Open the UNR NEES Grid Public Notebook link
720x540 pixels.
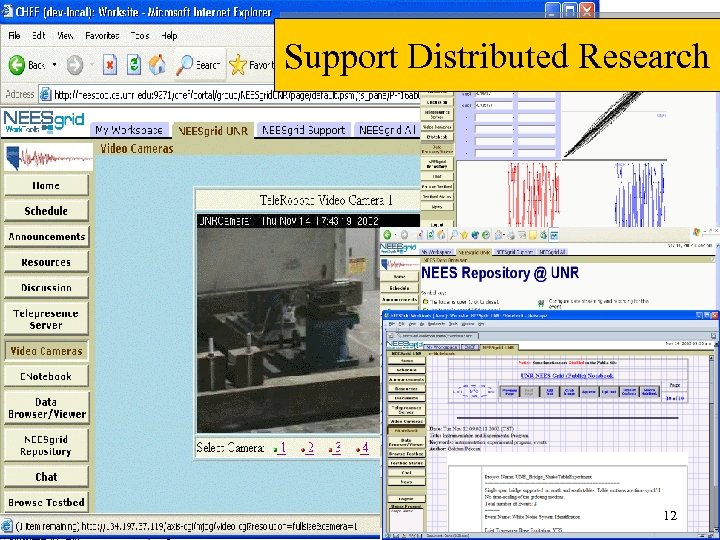(567, 376)
